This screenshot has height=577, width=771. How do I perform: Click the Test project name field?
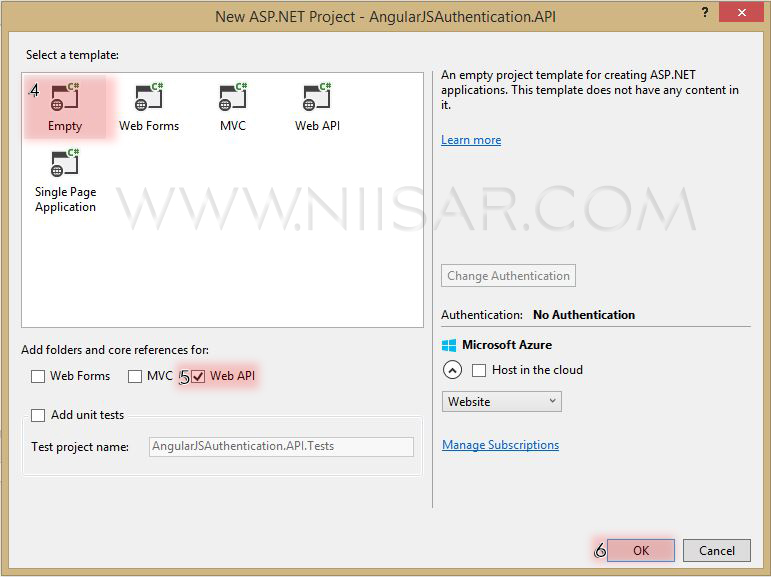281,447
